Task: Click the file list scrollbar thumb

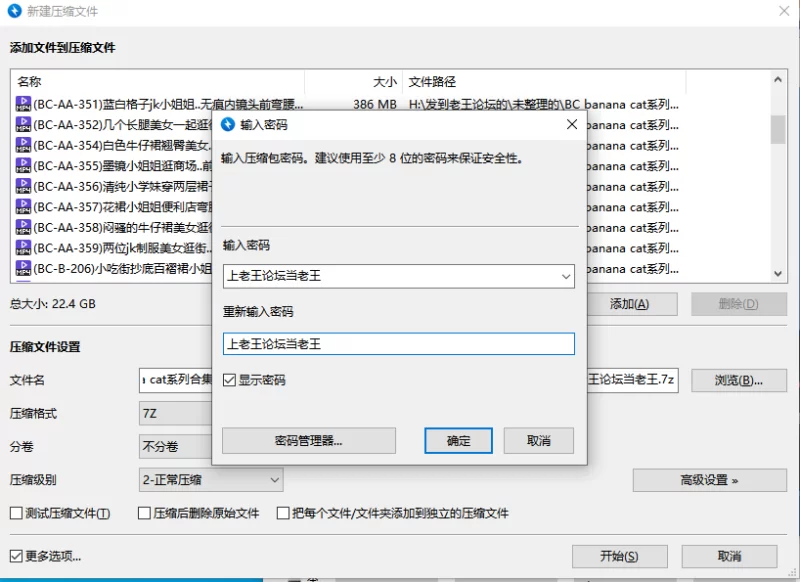Action: pos(778,130)
